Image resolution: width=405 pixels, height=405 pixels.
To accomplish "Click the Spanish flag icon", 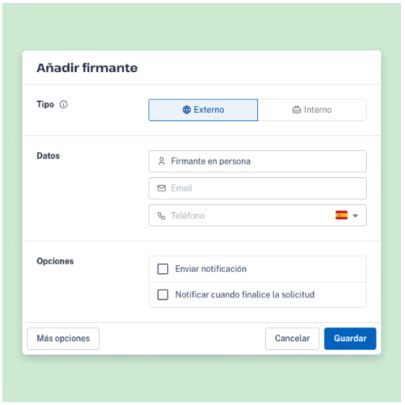I will [341, 215].
